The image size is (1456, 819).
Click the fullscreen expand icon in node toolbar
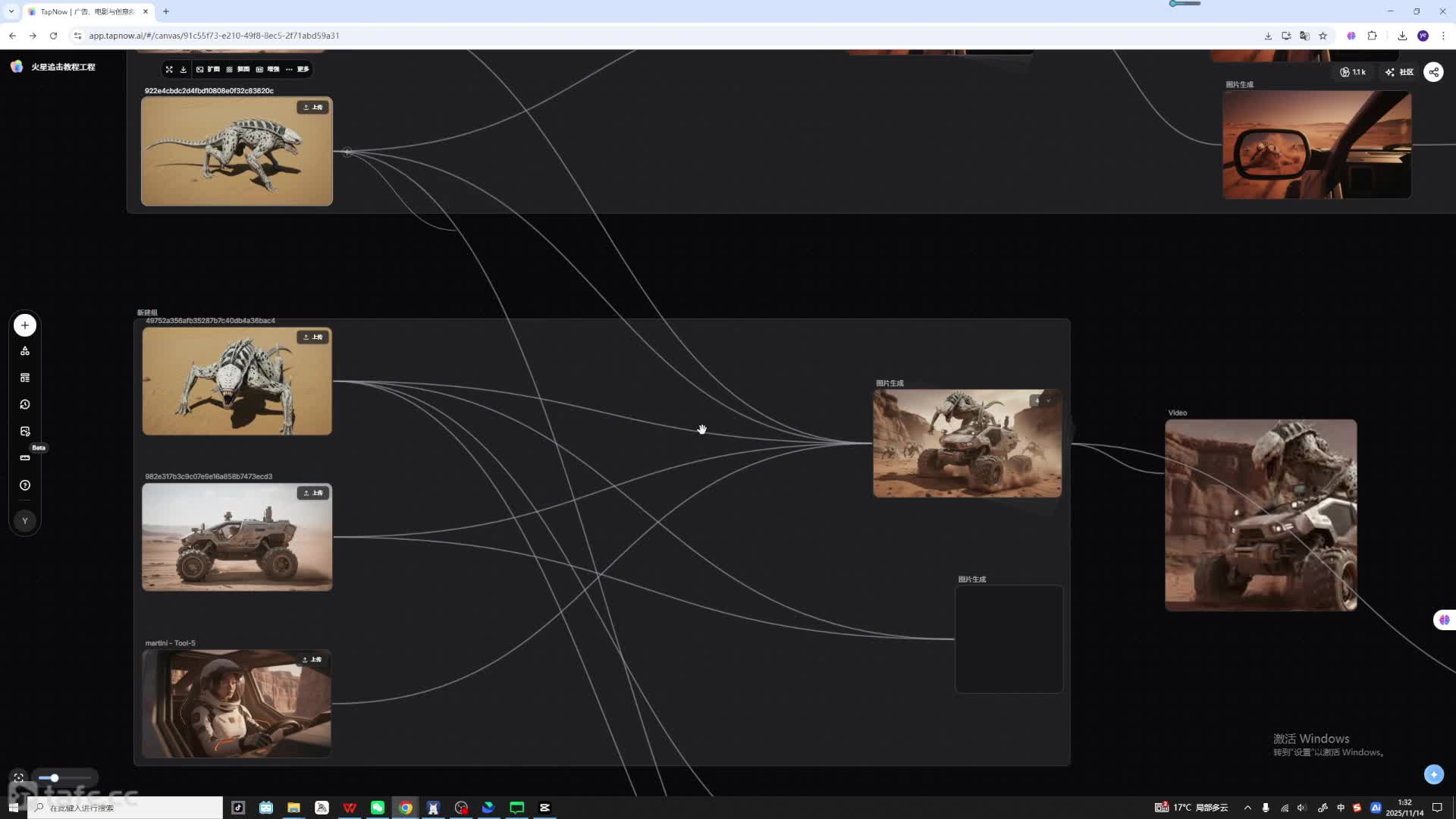pyautogui.click(x=169, y=69)
